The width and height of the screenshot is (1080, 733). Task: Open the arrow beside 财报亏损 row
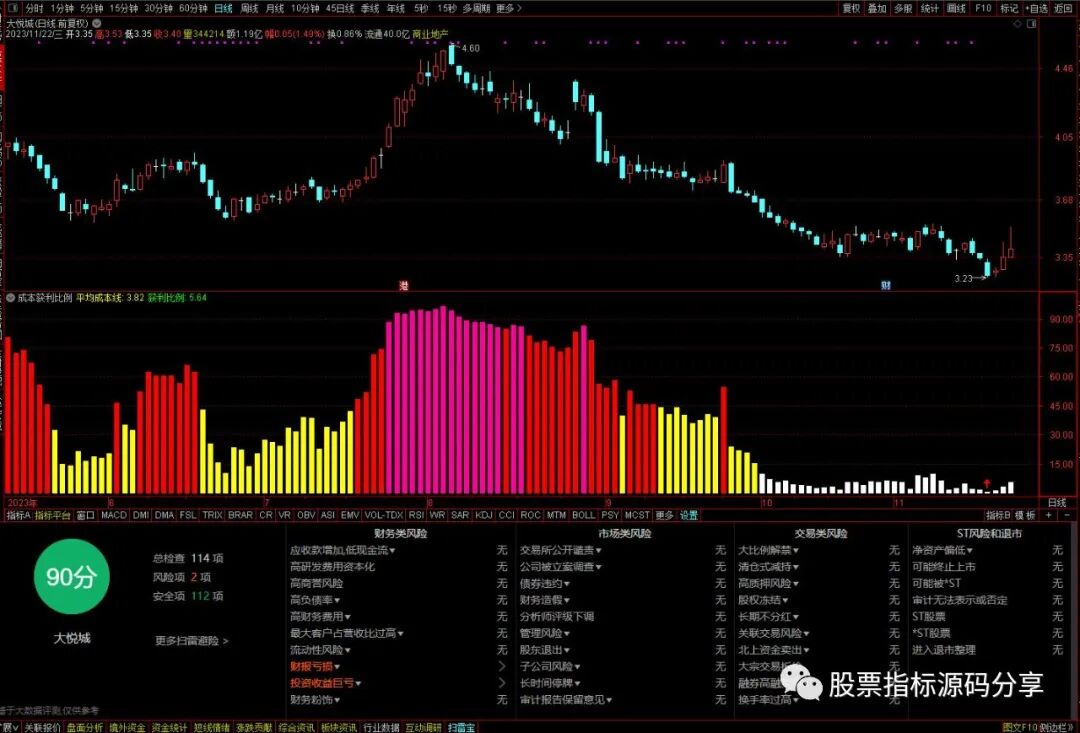pyautogui.click(x=501, y=666)
